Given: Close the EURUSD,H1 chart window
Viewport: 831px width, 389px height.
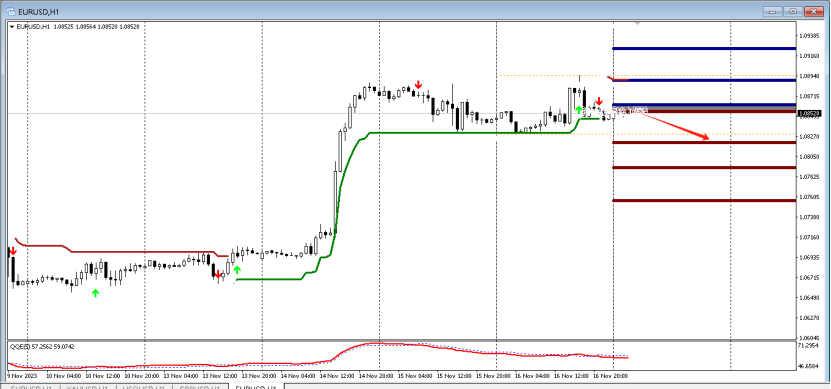Looking at the screenshot, I should pyautogui.click(x=814, y=11).
